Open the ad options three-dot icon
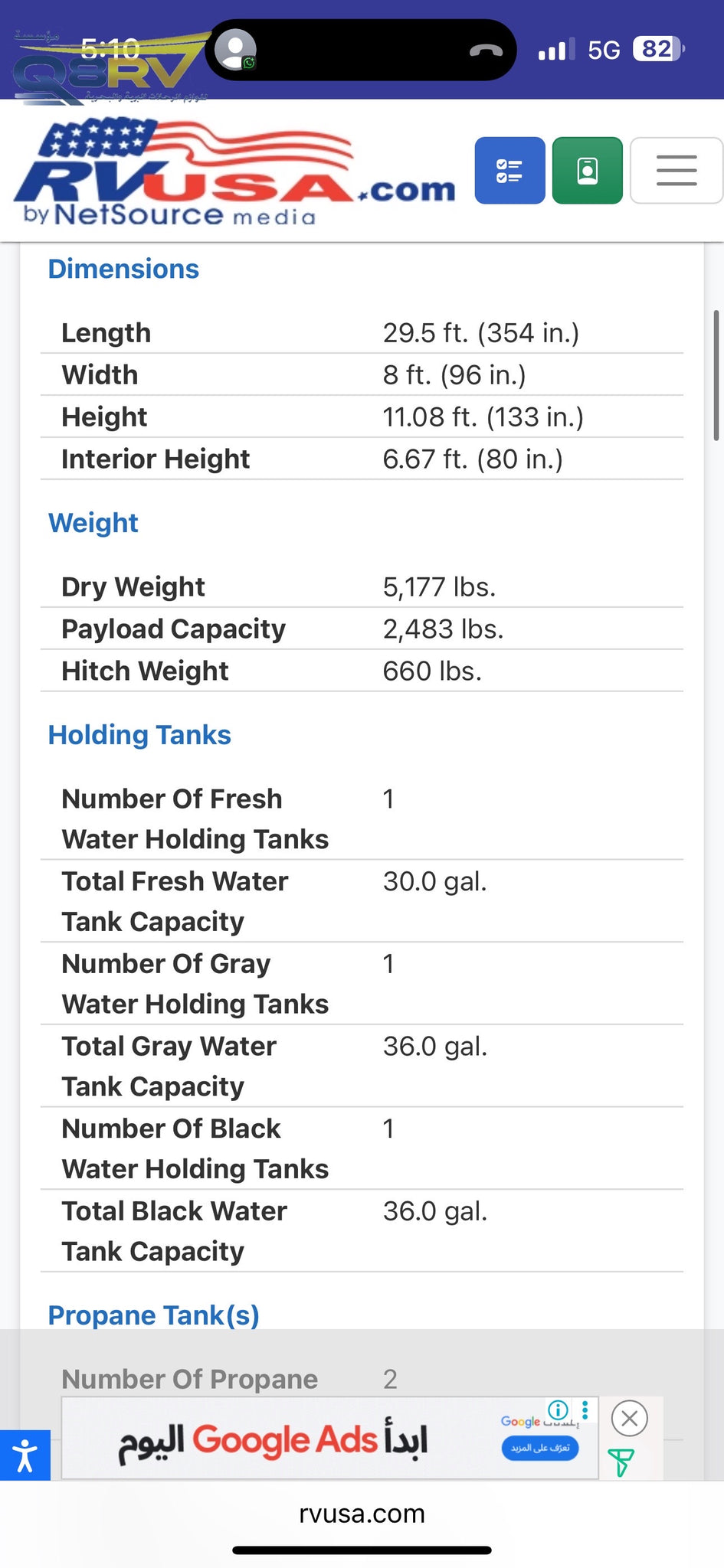 click(585, 1410)
